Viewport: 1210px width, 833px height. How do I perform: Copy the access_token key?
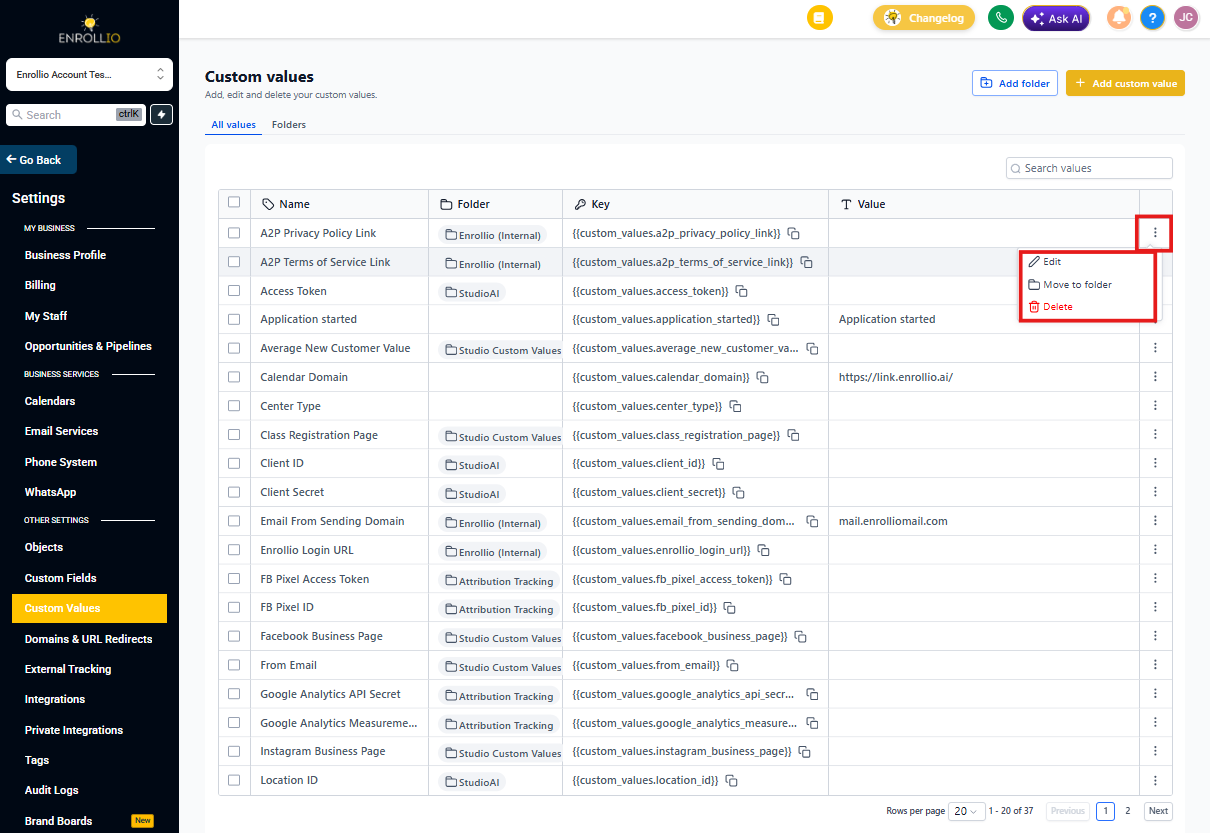[742, 291]
